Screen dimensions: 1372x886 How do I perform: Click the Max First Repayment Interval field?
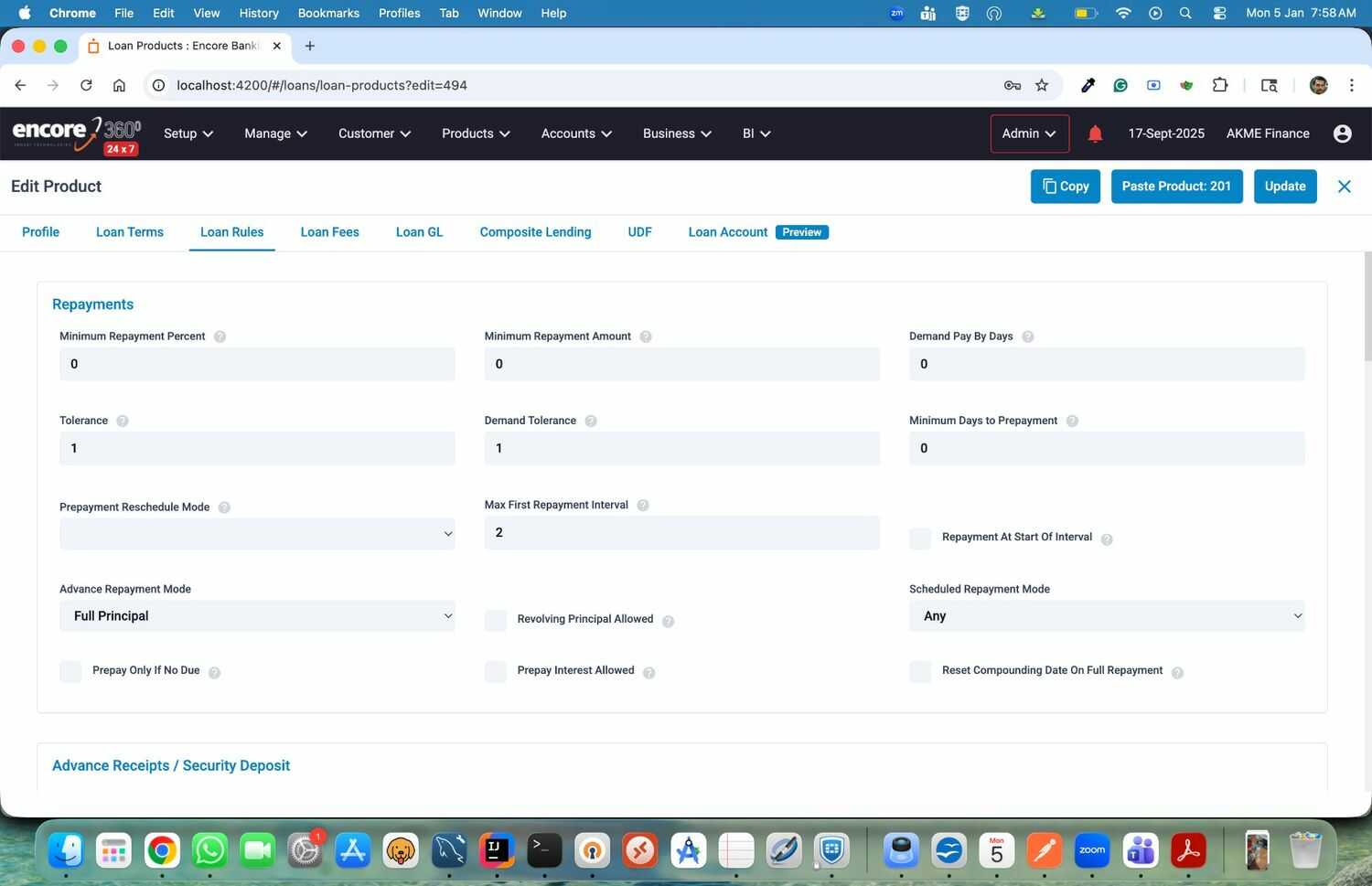pos(682,533)
